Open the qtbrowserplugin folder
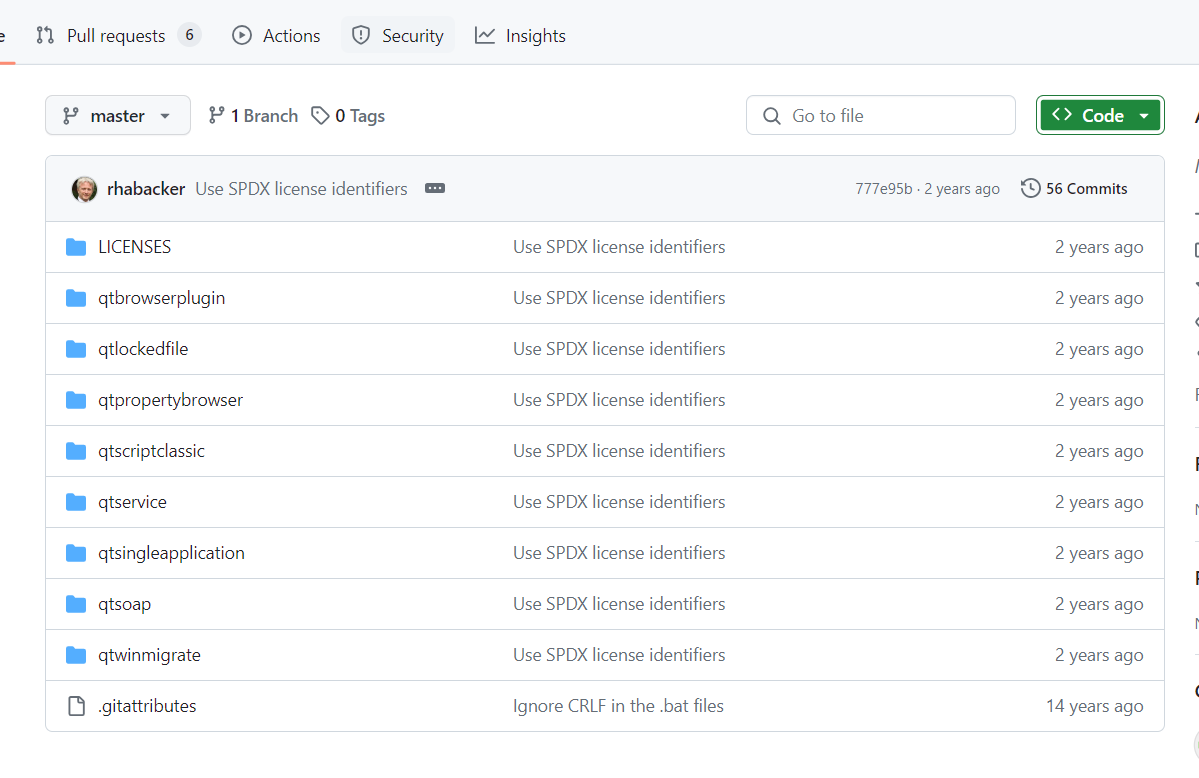This screenshot has height=778, width=1199. pyautogui.click(x=161, y=298)
